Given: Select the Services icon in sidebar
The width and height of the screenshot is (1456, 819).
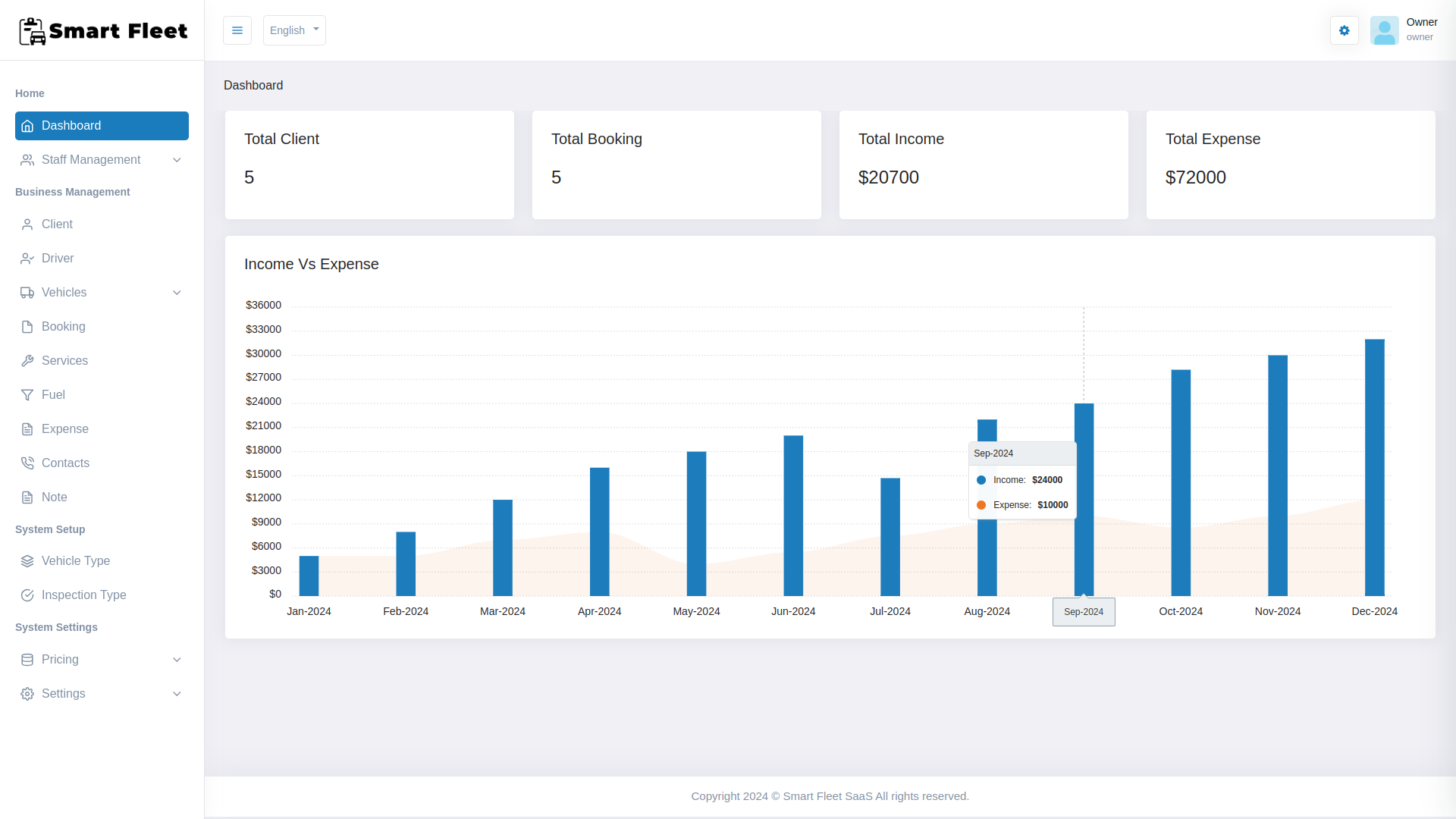Looking at the screenshot, I should point(27,360).
